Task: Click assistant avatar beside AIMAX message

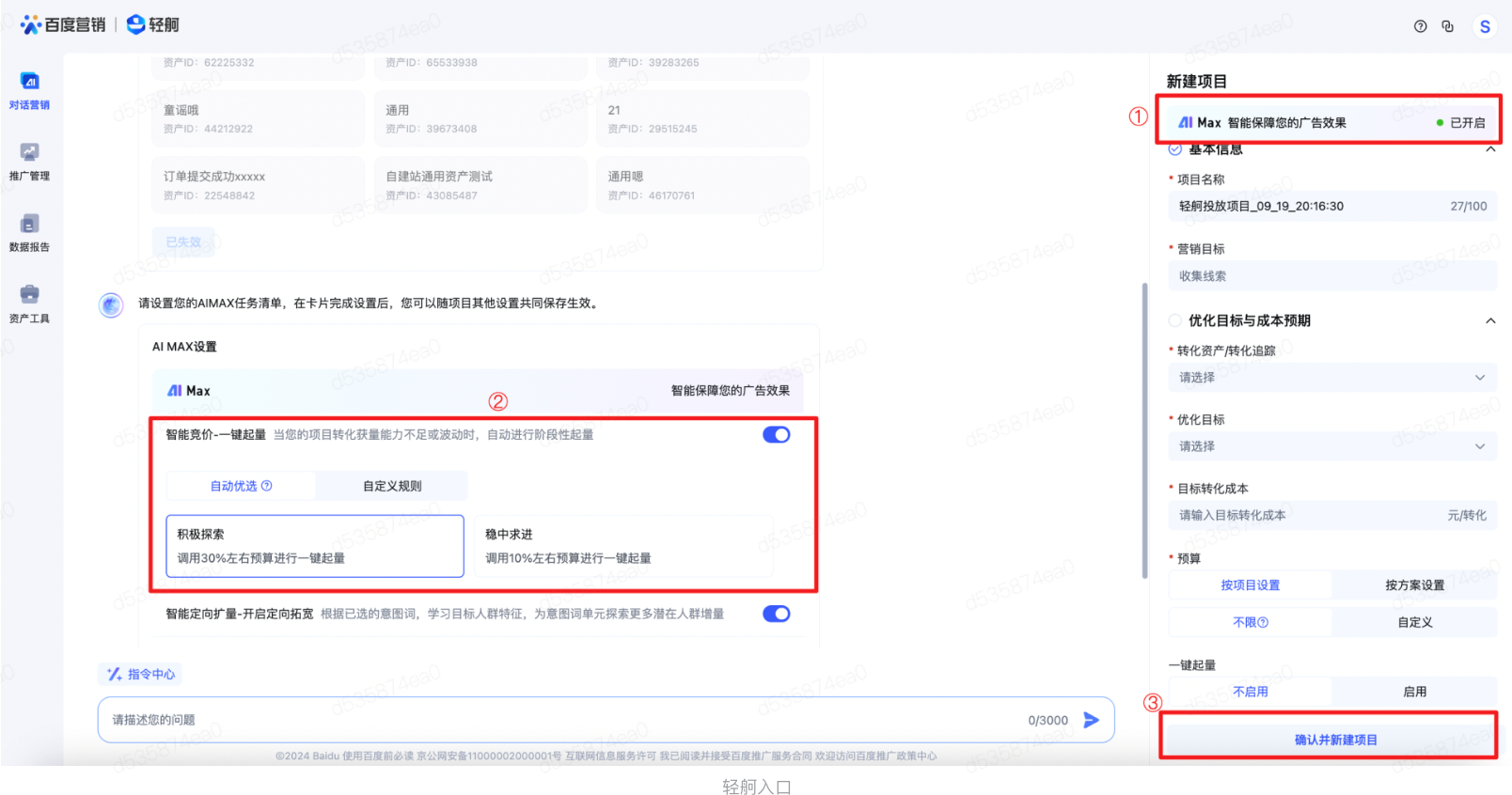Action: [111, 305]
